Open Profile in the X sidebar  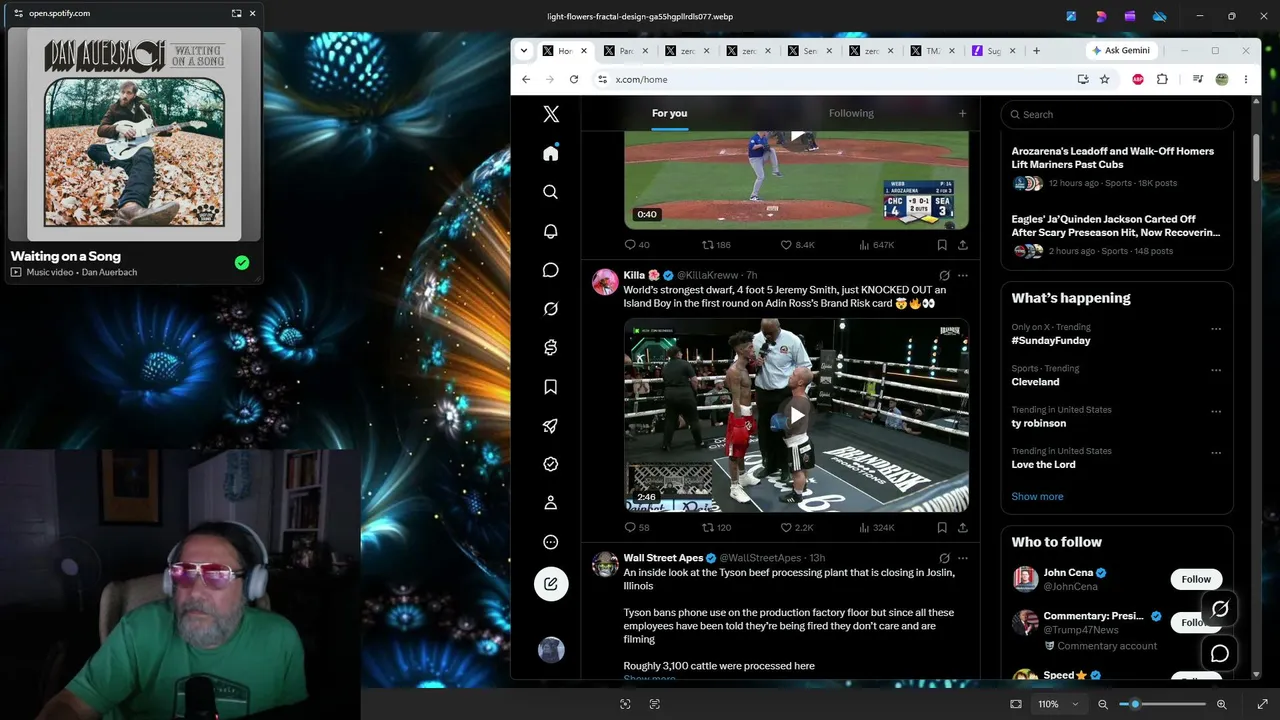(x=551, y=503)
